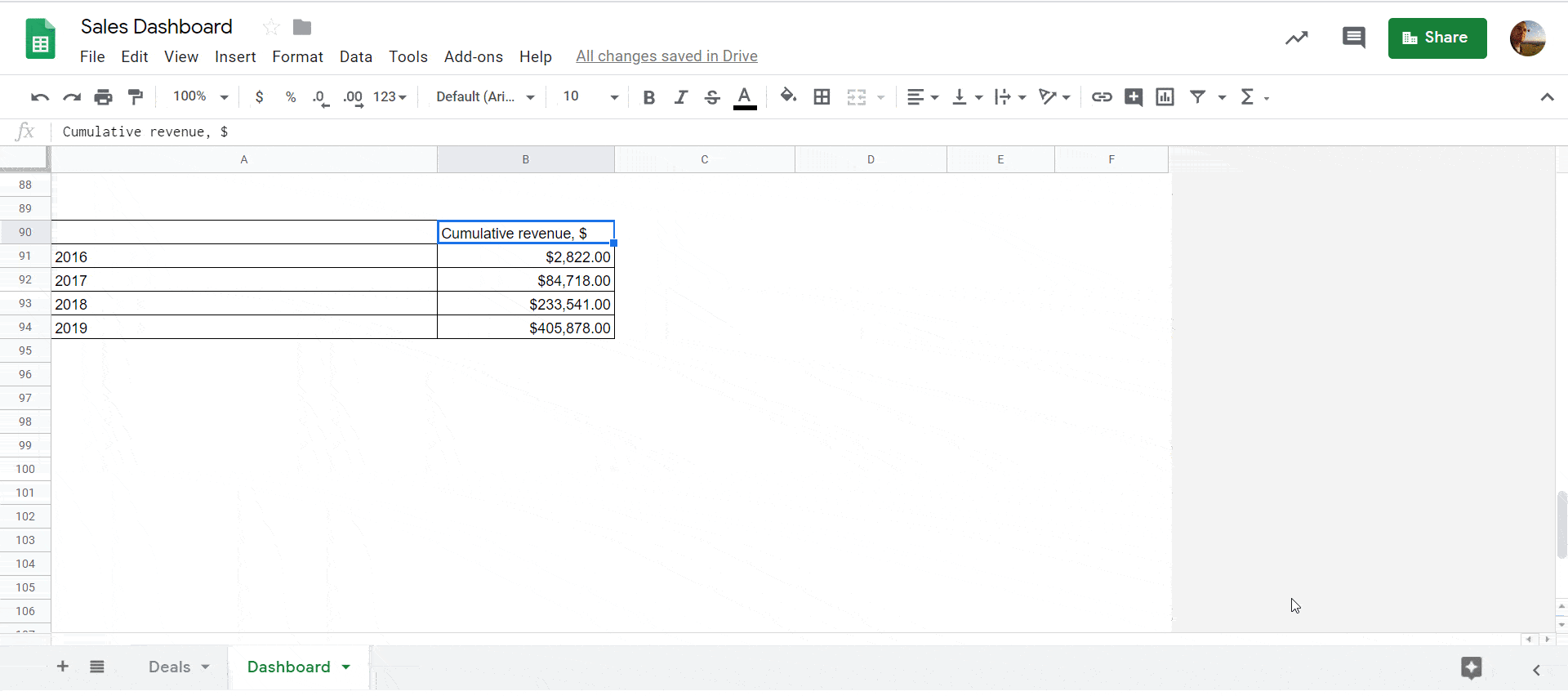Click the formula bar input
1568x696 pixels.
click(x=808, y=132)
